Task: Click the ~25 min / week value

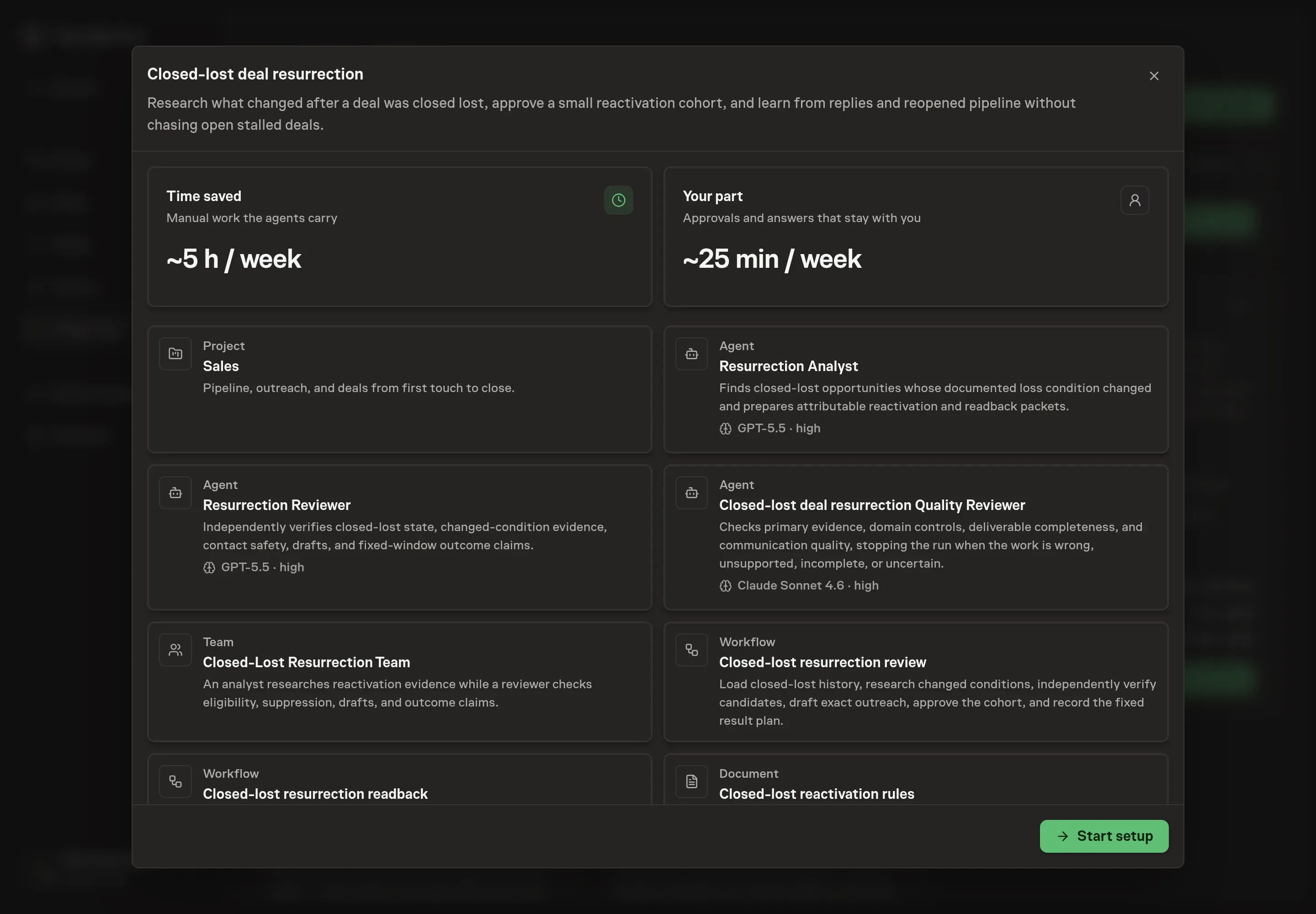Action: point(771,259)
